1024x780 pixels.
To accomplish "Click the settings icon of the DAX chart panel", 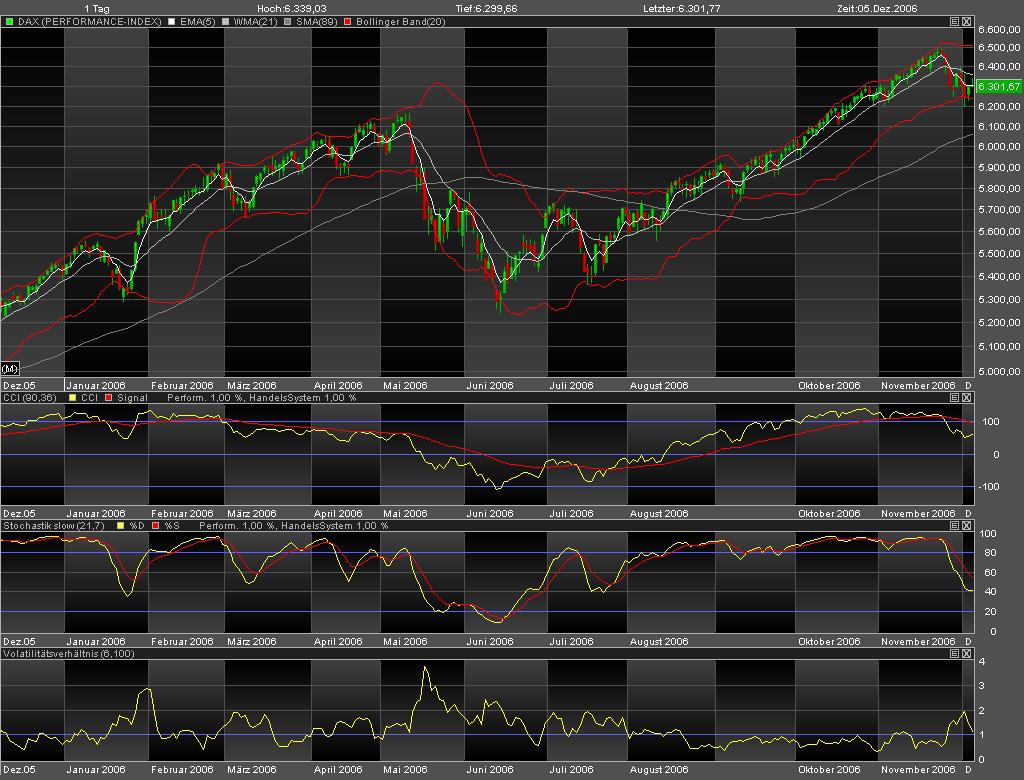I will pyautogui.click(x=954, y=20).
